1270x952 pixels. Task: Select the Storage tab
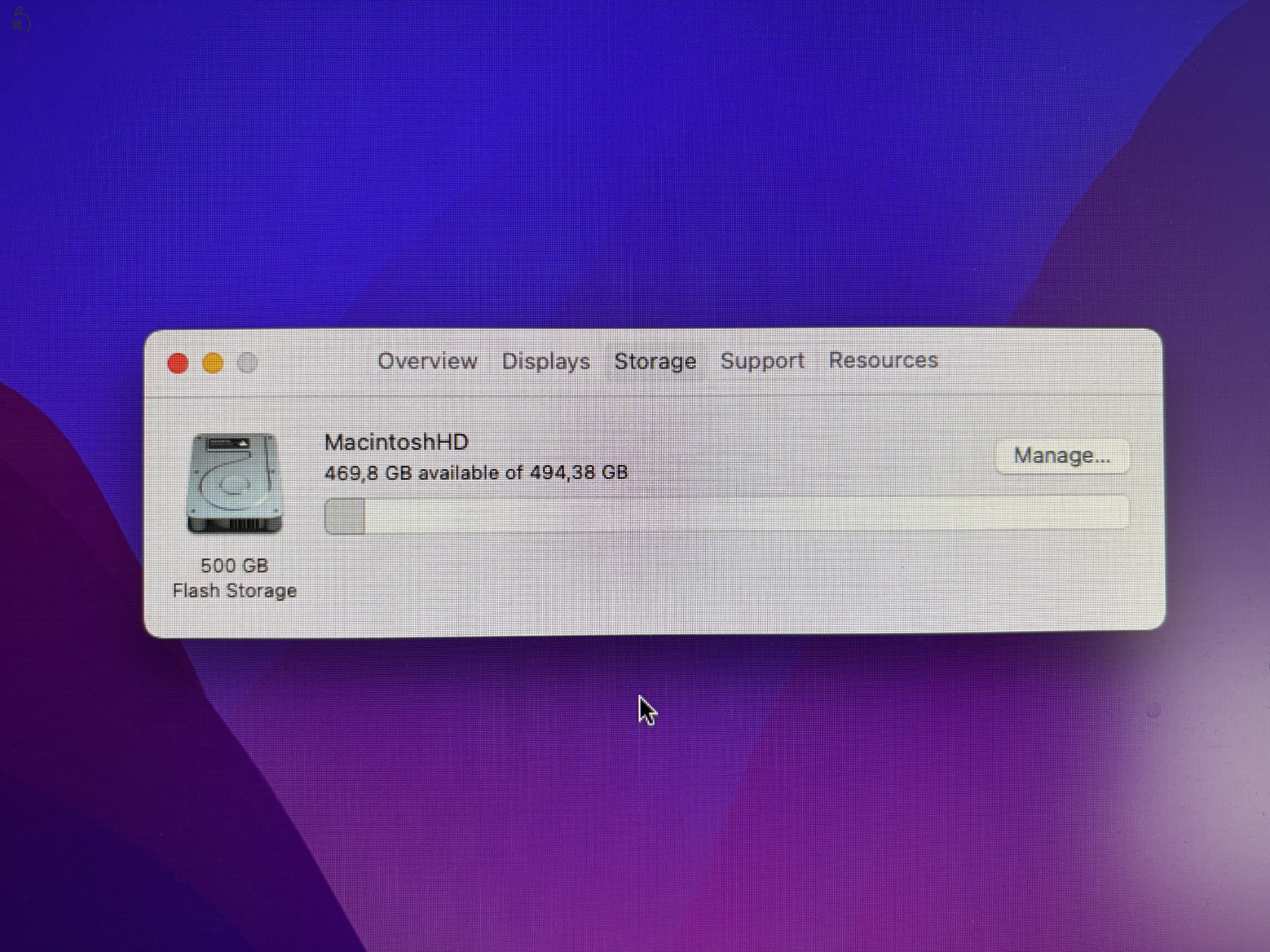point(655,361)
